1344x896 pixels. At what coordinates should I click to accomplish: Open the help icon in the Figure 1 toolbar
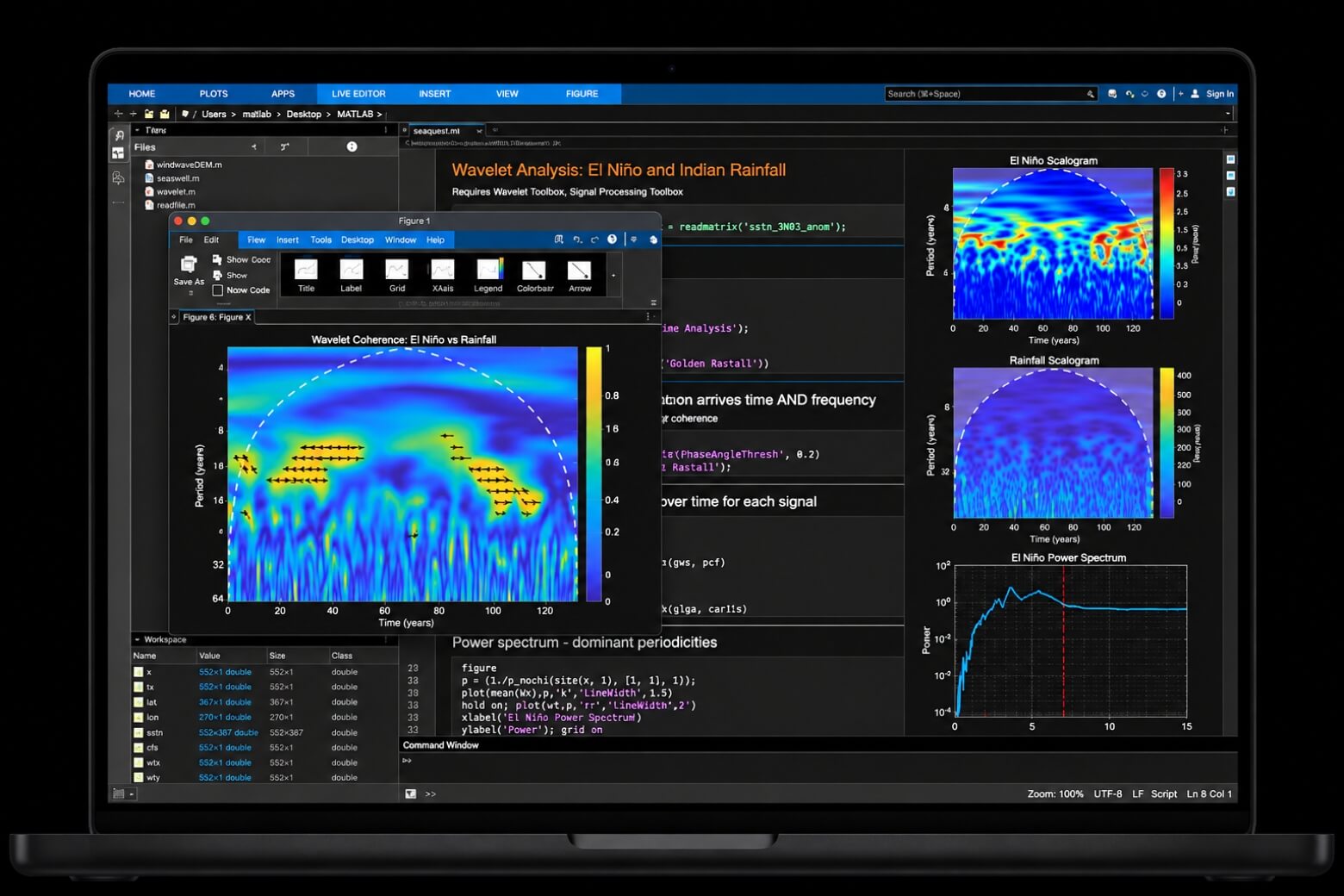pos(612,240)
